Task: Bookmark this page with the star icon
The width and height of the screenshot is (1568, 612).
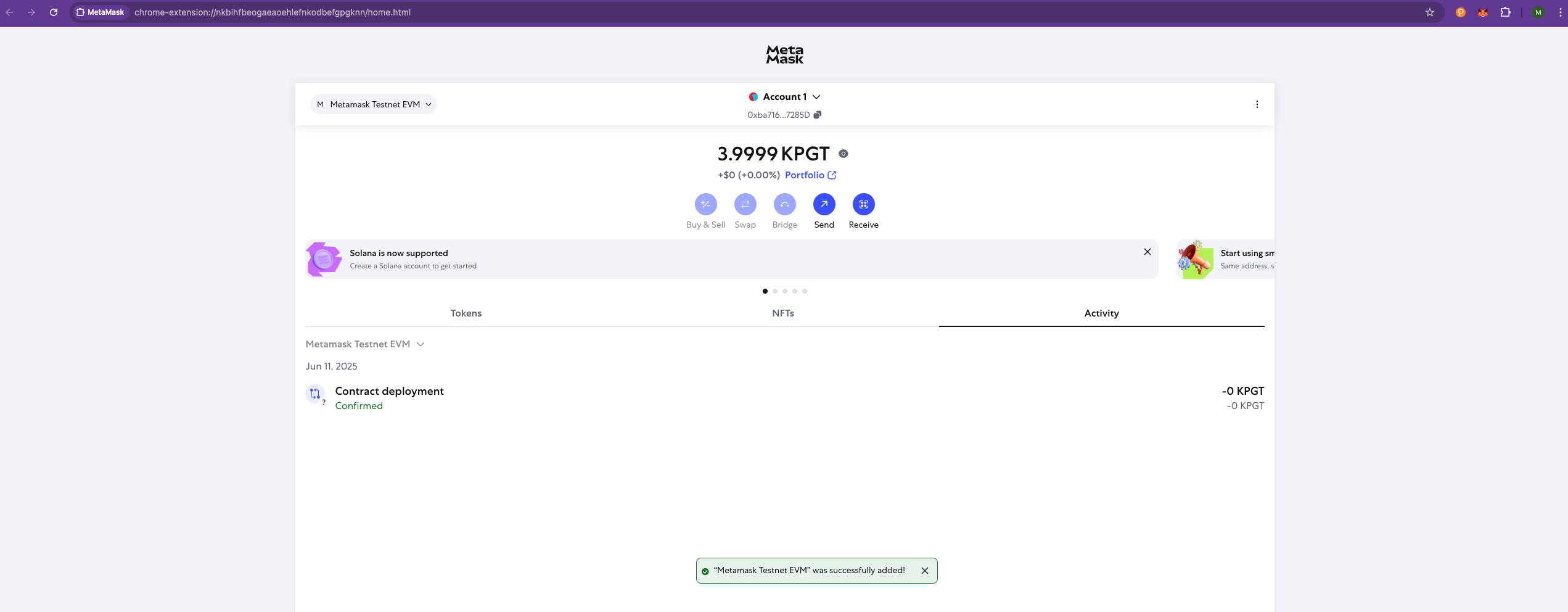Action: (x=1430, y=12)
